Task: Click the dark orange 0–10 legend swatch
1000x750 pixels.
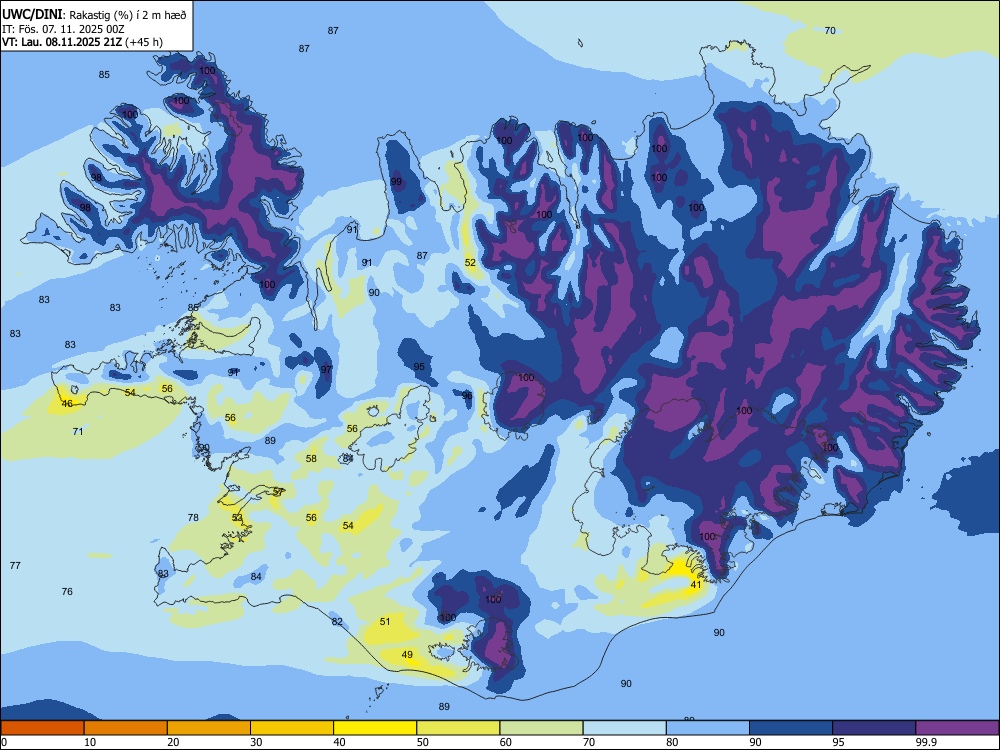Action: tap(43, 728)
